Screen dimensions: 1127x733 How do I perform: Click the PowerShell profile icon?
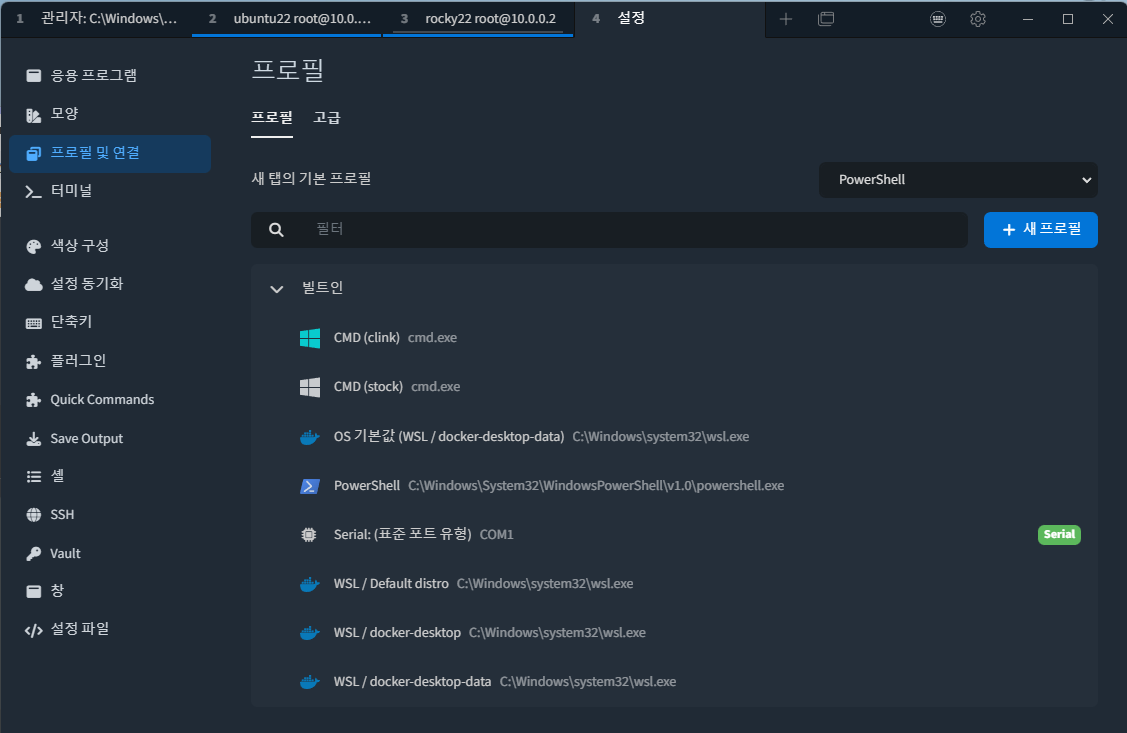point(310,486)
